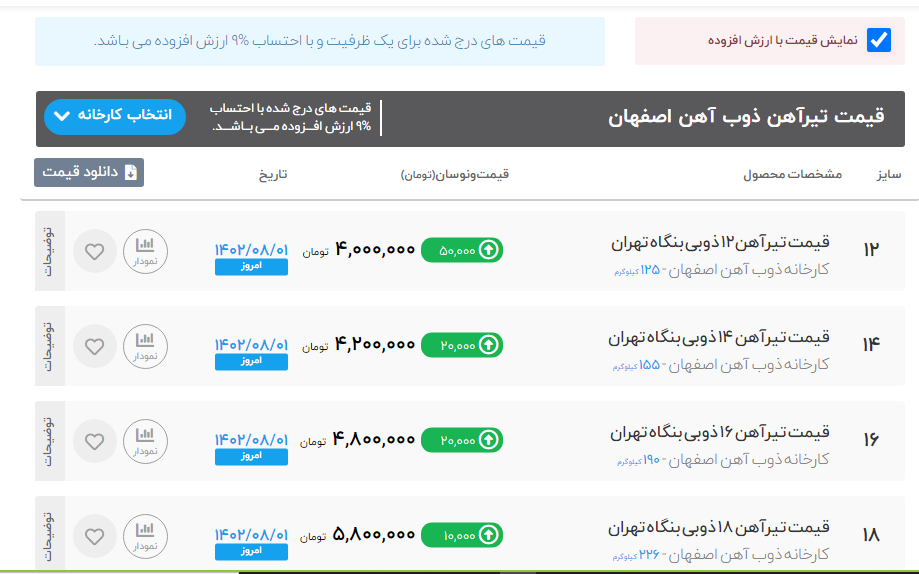Sort by the تاریخ column header
This screenshot has height=574, width=919.
pos(273,174)
